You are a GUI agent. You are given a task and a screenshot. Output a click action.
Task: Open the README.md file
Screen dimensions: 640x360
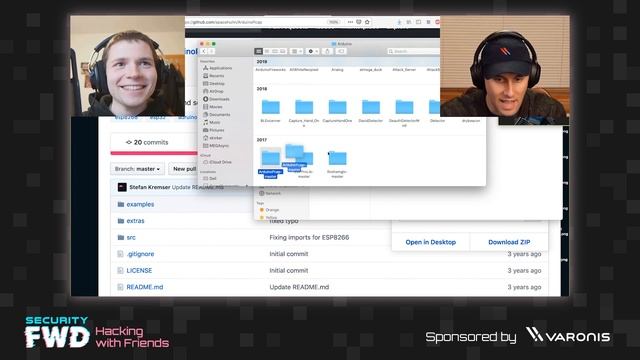[x=144, y=287]
